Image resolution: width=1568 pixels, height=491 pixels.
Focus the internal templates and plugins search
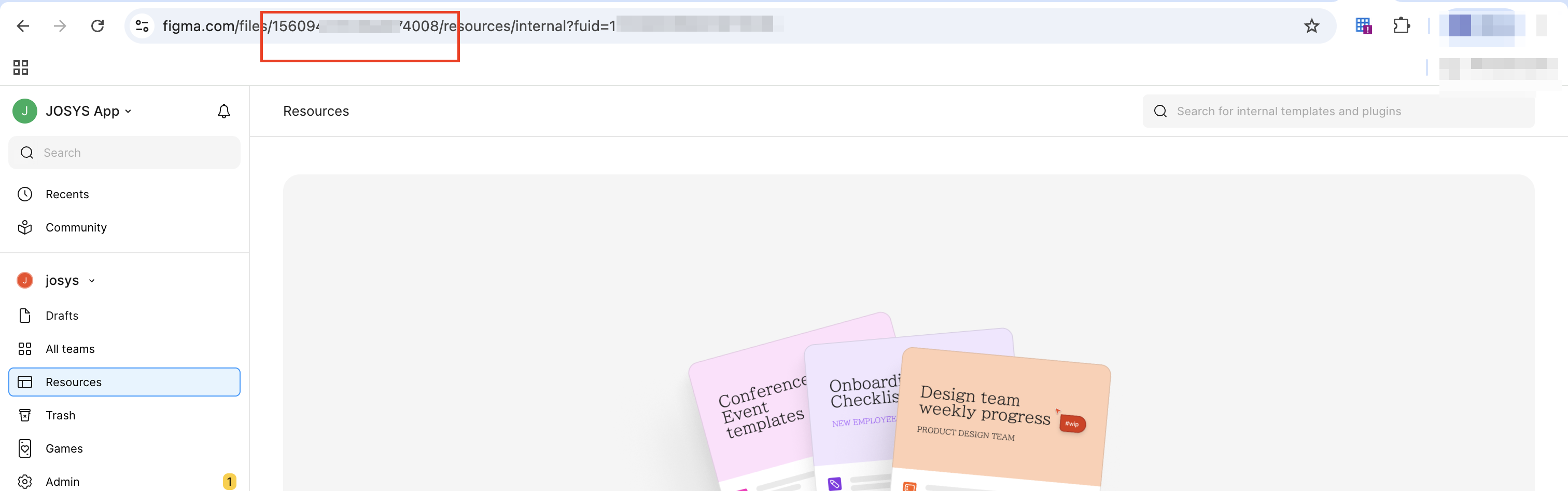1339,111
